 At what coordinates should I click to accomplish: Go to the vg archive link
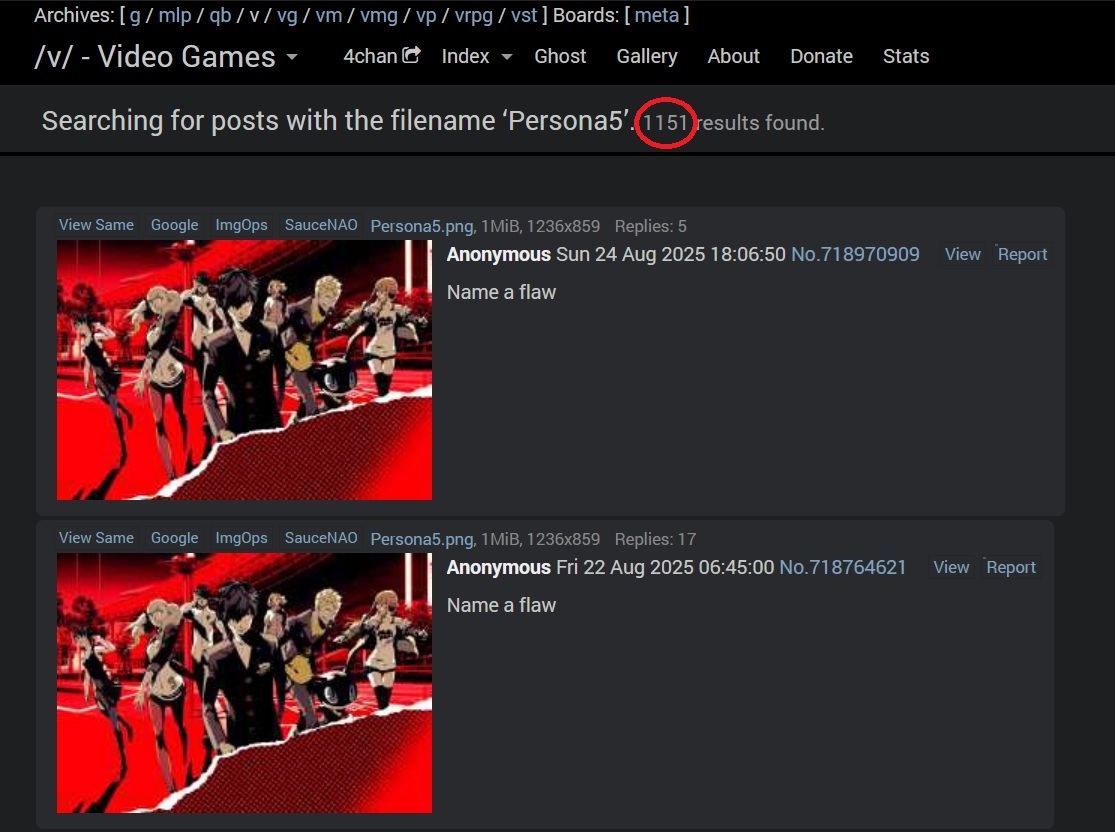287,16
